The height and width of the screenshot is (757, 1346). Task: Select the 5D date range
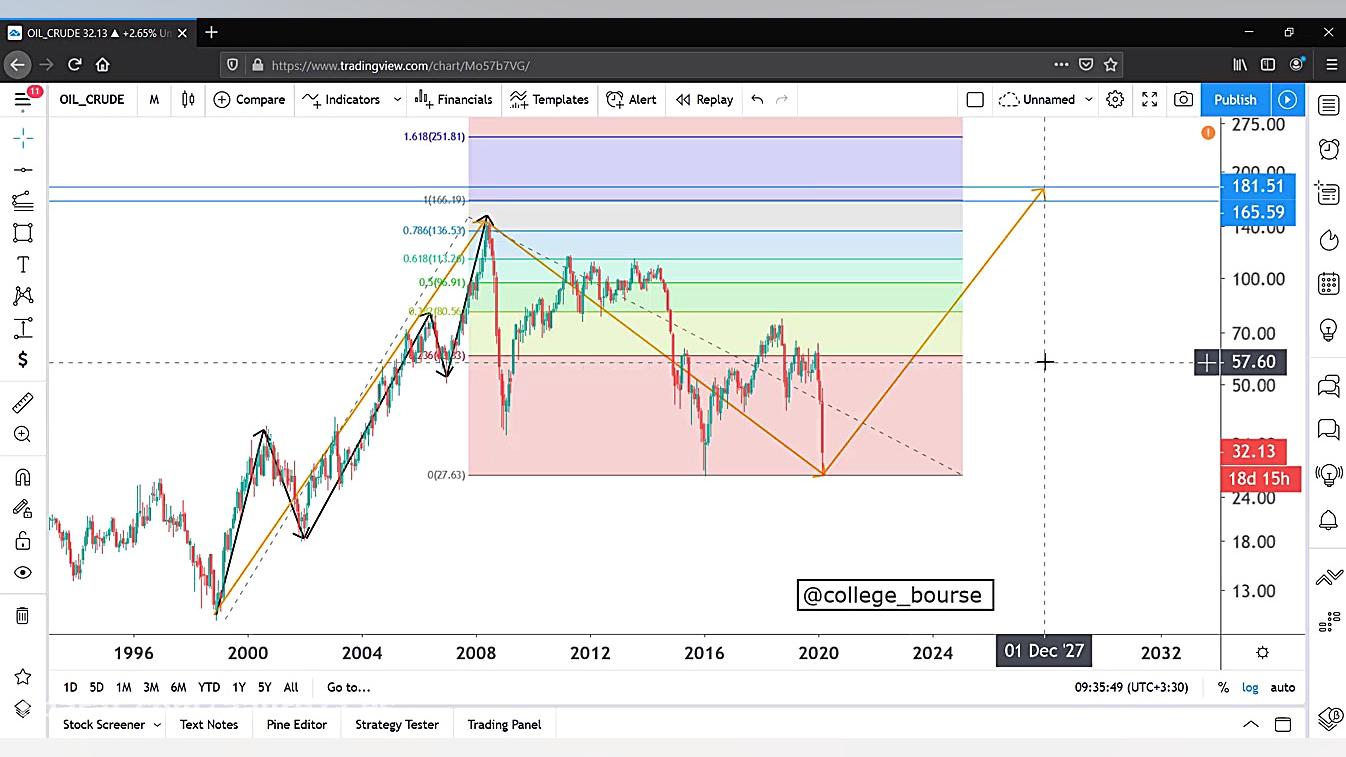(96, 687)
